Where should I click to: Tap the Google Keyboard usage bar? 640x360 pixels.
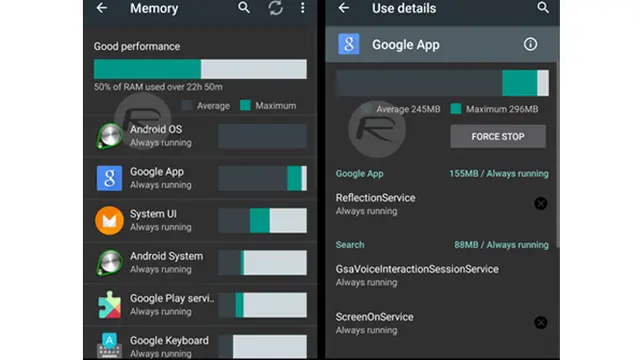click(x=262, y=347)
